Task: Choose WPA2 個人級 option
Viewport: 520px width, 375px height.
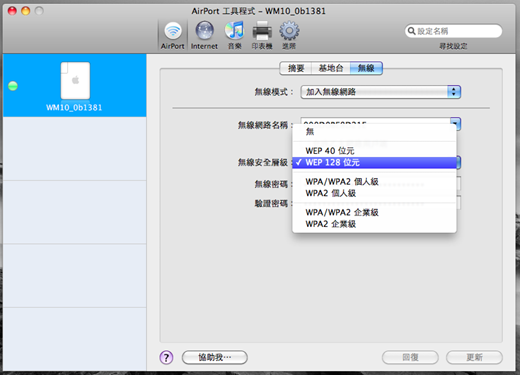Action: coord(374,193)
